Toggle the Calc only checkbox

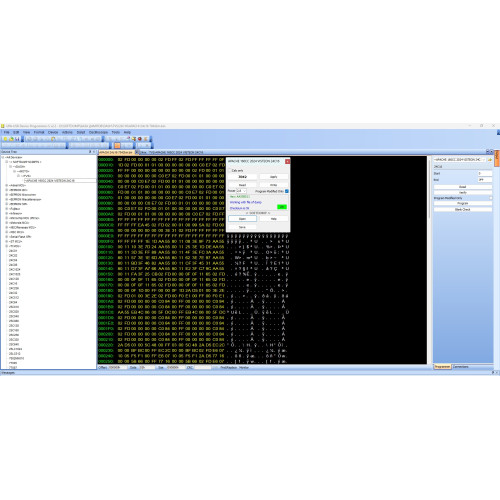[x=230, y=170]
